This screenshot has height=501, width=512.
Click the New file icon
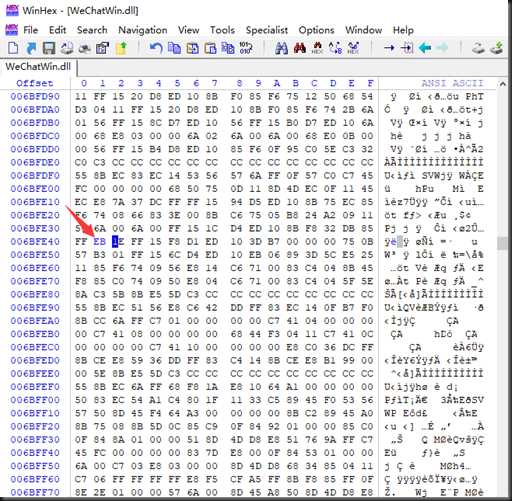point(13,48)
